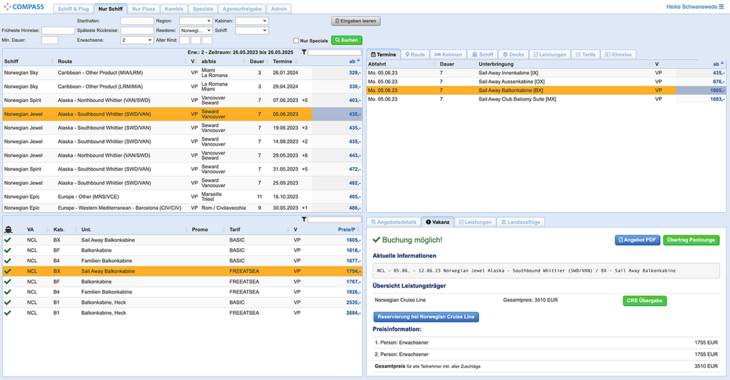Click the sort handle beside Tarif column header

tap(288, 230)
